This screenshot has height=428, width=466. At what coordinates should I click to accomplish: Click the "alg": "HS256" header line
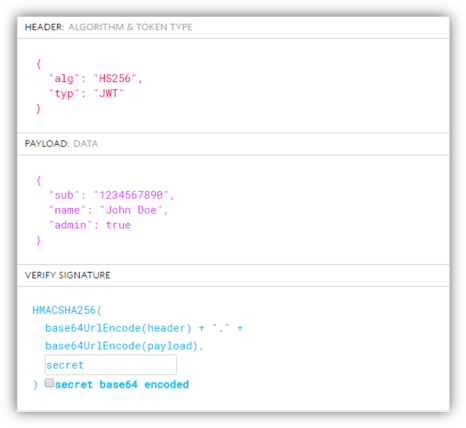point(96,79)
